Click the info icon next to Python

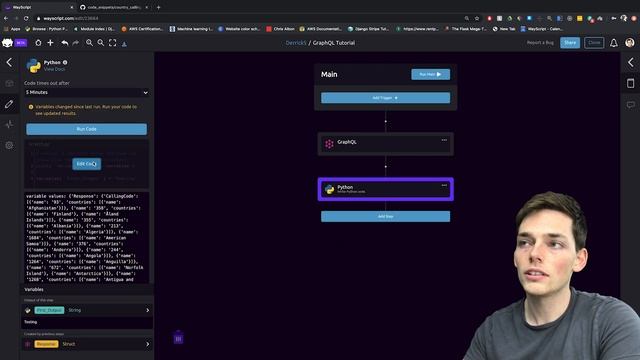[65, 62]
